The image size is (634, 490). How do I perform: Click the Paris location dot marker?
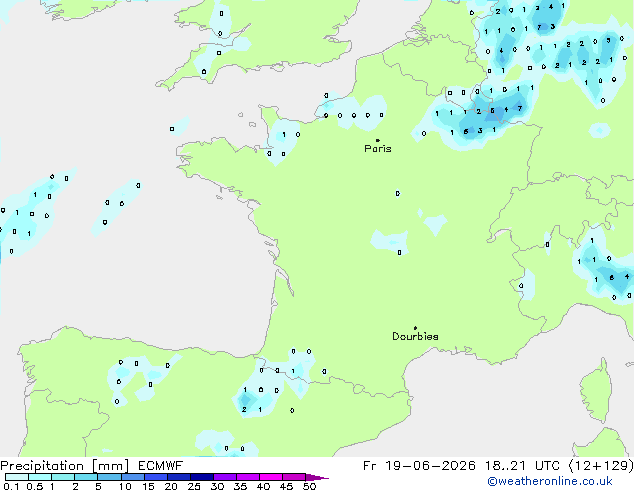[378, 140]
